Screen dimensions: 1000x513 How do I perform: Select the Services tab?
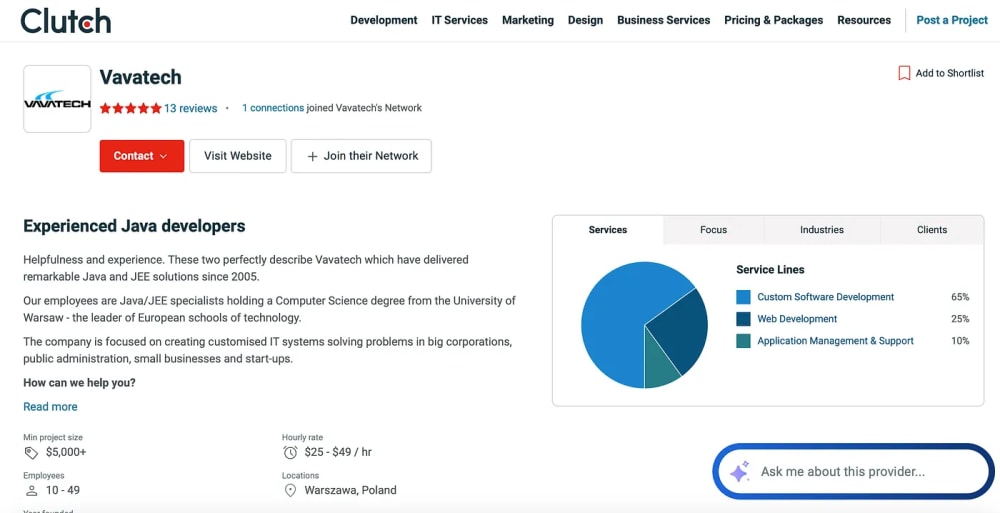[x=608, y=230]
